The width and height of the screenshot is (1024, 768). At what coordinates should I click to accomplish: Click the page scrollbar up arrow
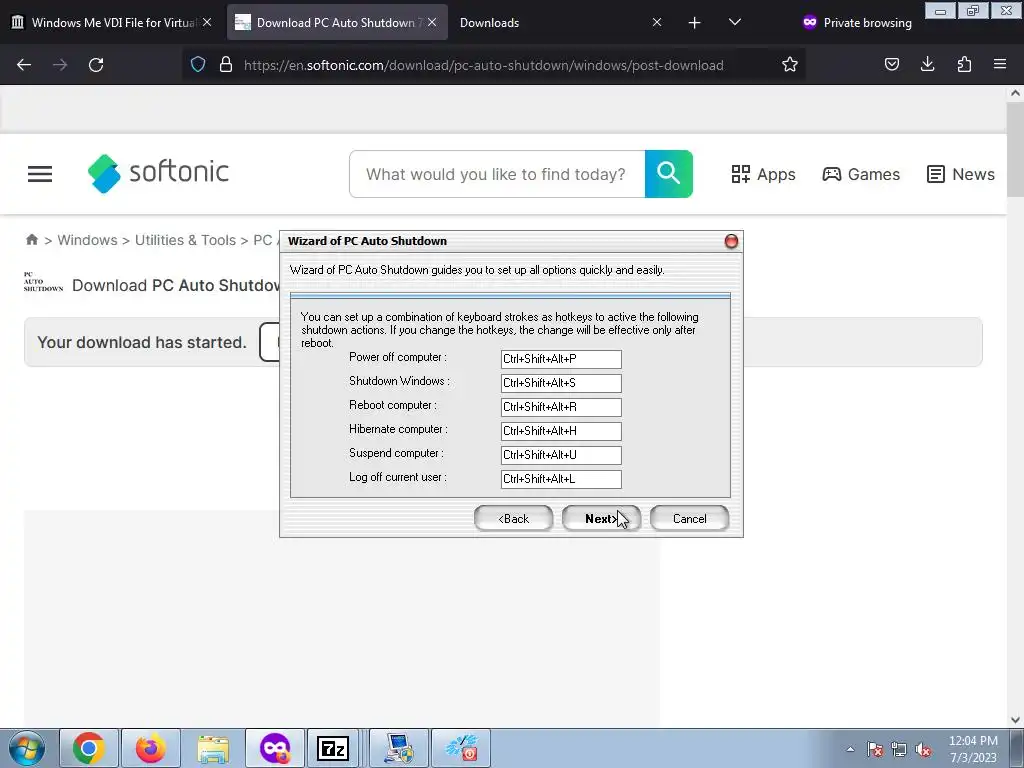click(1015, 93)
